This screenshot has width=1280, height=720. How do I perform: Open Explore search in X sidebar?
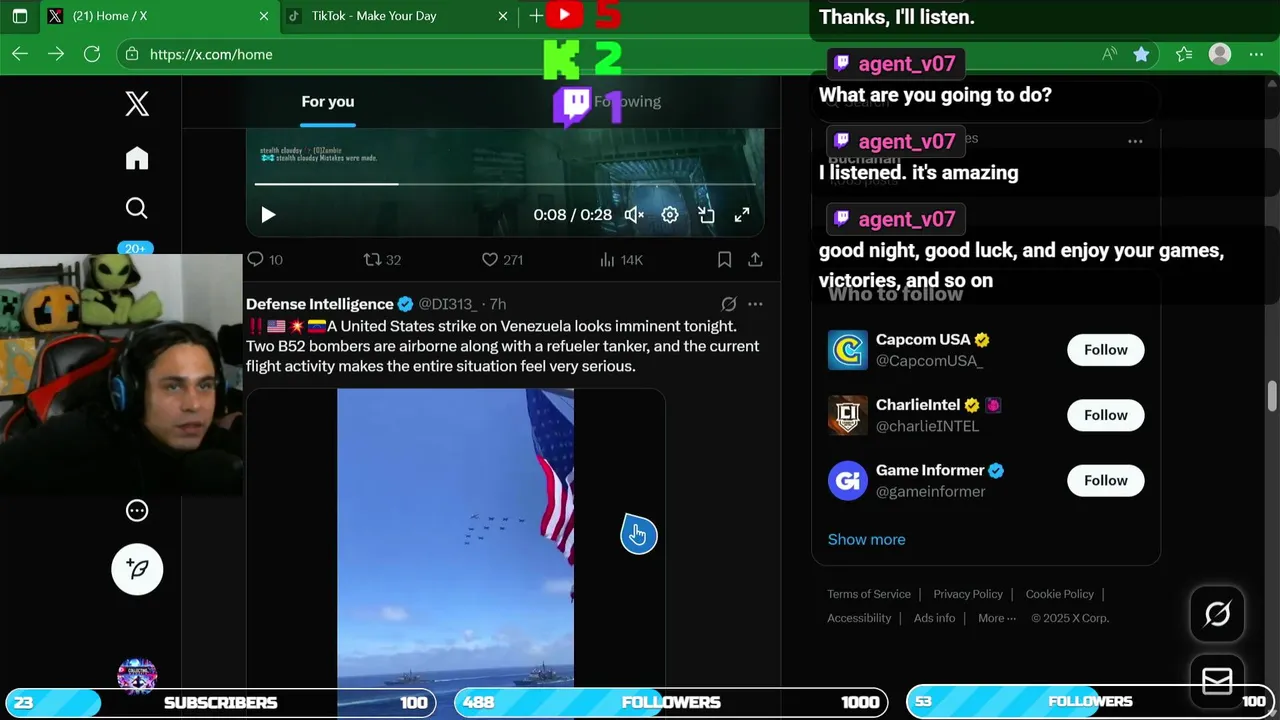(137, 208)
